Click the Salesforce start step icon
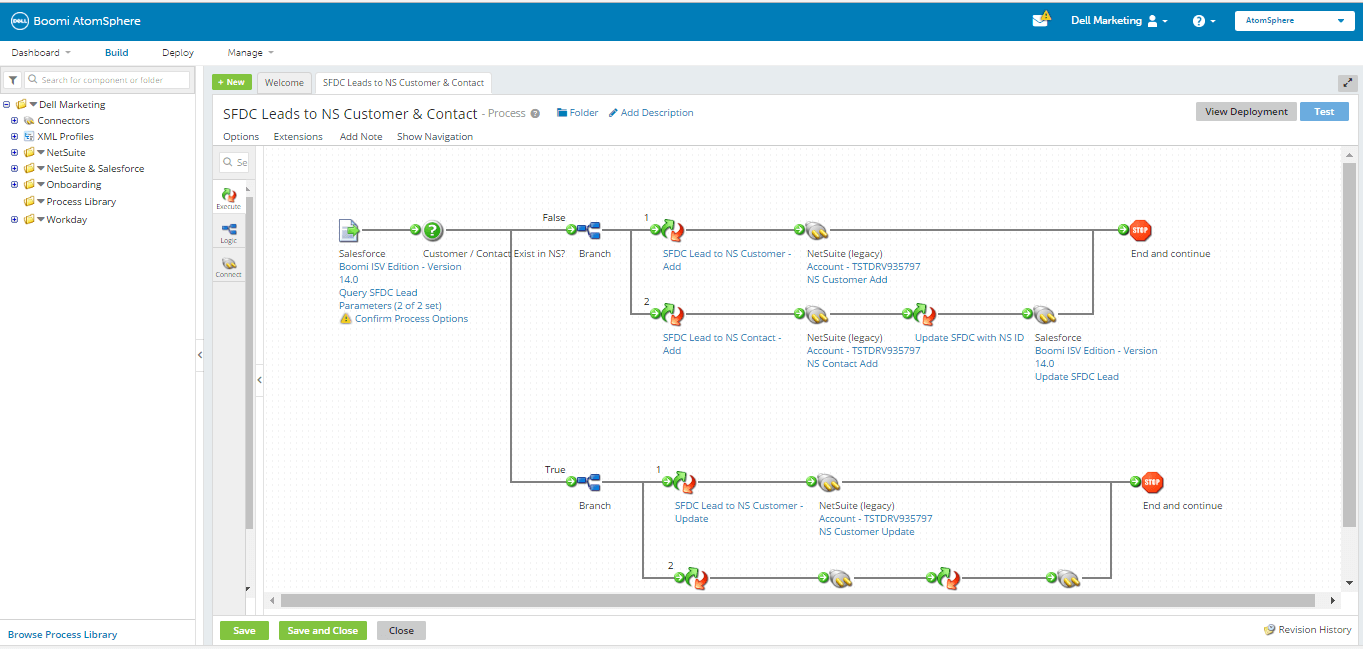 tap(348, 230)
